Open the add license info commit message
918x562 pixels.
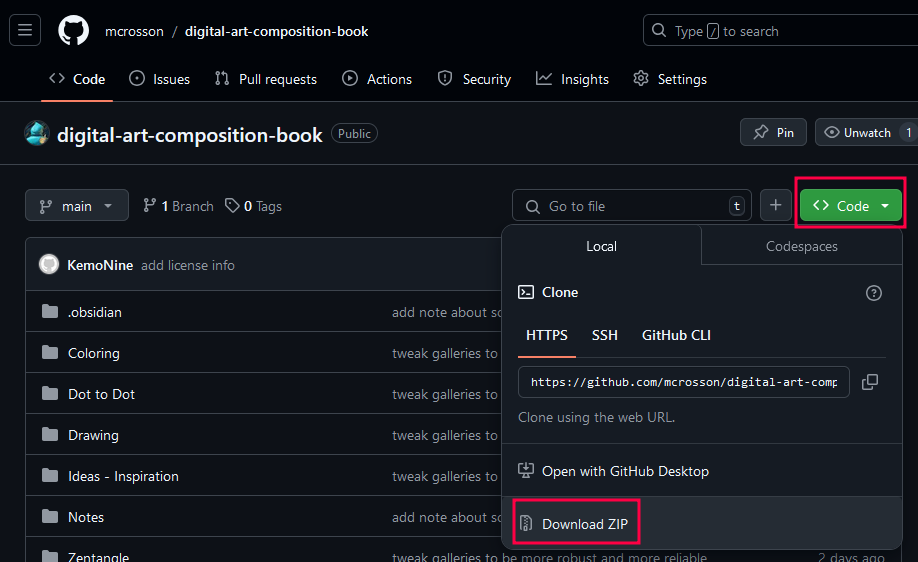click(188, 265)
